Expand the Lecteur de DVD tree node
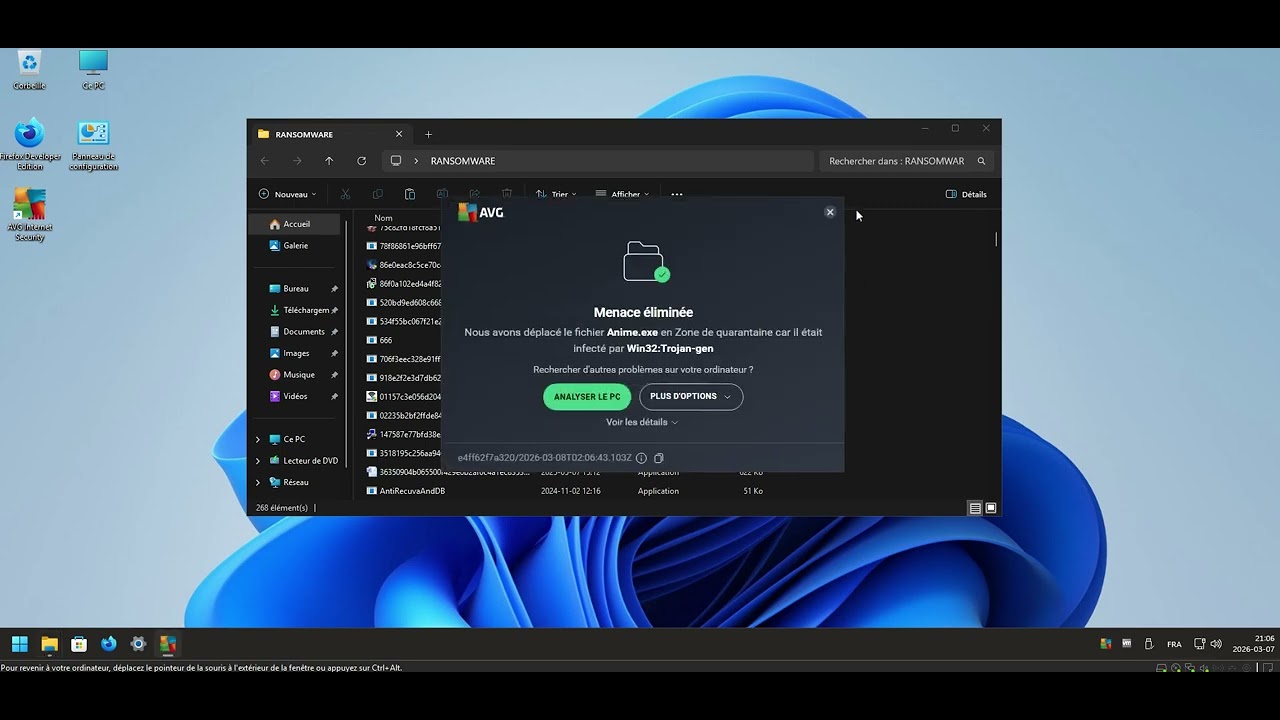The width and height of the screenshot is (1280, 720). click(x=258, y=461)
